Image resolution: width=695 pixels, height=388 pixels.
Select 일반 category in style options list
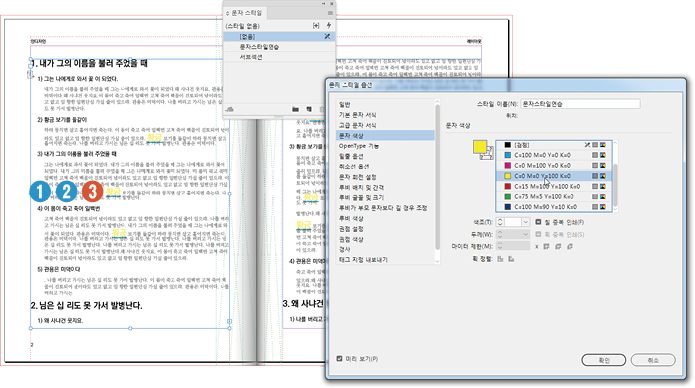(x=385, y=105)
